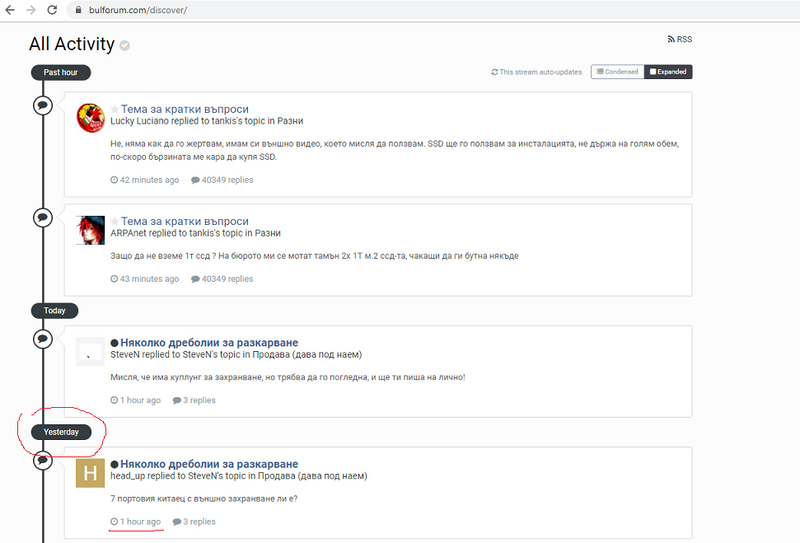Image resolution: width=800 pixels, height=543 pixels.
Task: Click 'This stream auto-updates' label
Action: point(540,72)
